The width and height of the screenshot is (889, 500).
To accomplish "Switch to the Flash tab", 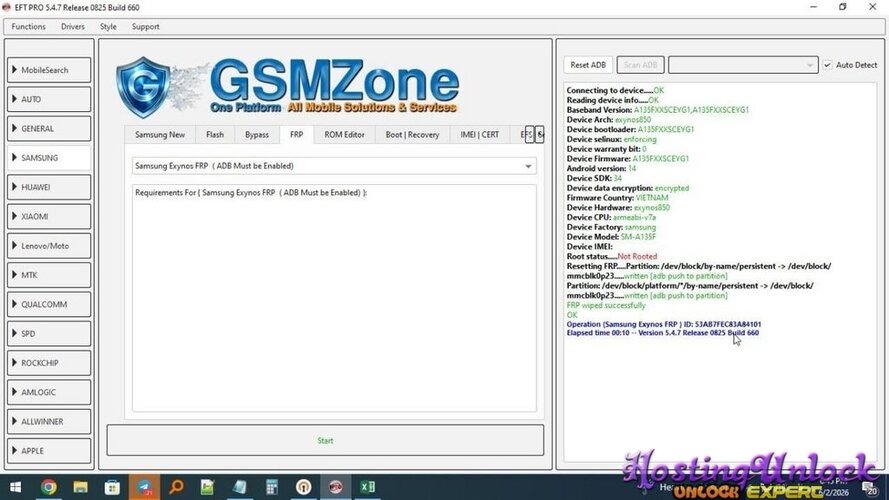I will (215, 135).
